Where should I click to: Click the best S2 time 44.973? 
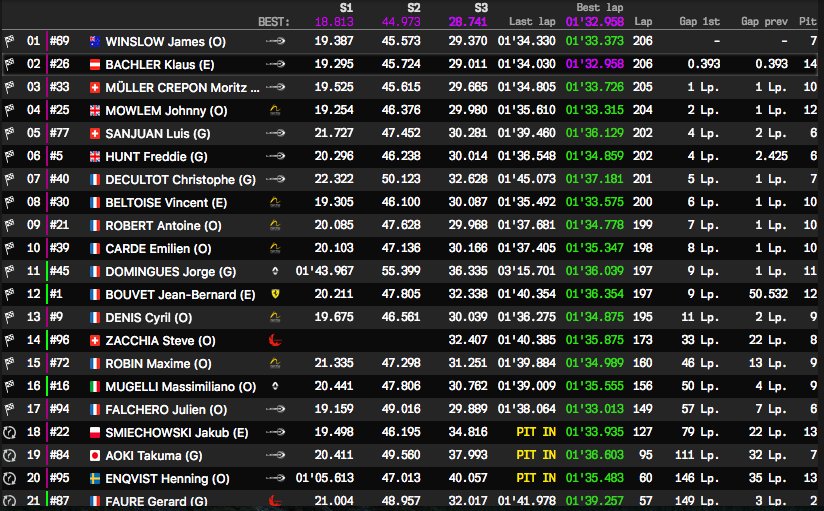[401, 22]
